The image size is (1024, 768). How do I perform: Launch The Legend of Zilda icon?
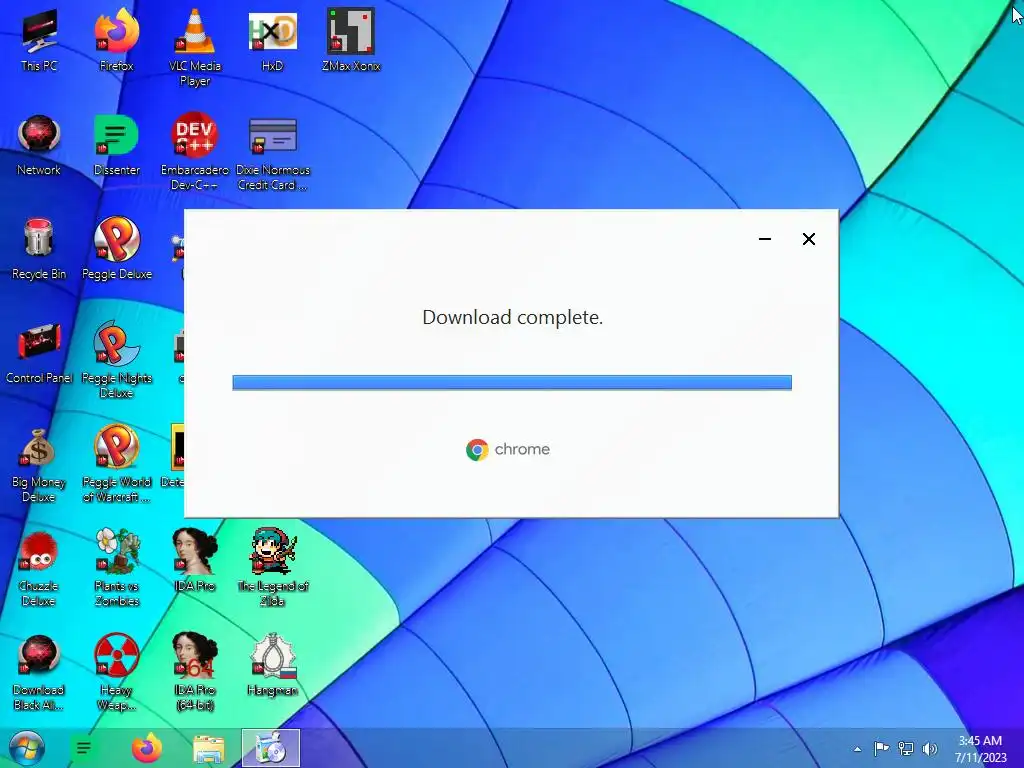click(272, 567)
